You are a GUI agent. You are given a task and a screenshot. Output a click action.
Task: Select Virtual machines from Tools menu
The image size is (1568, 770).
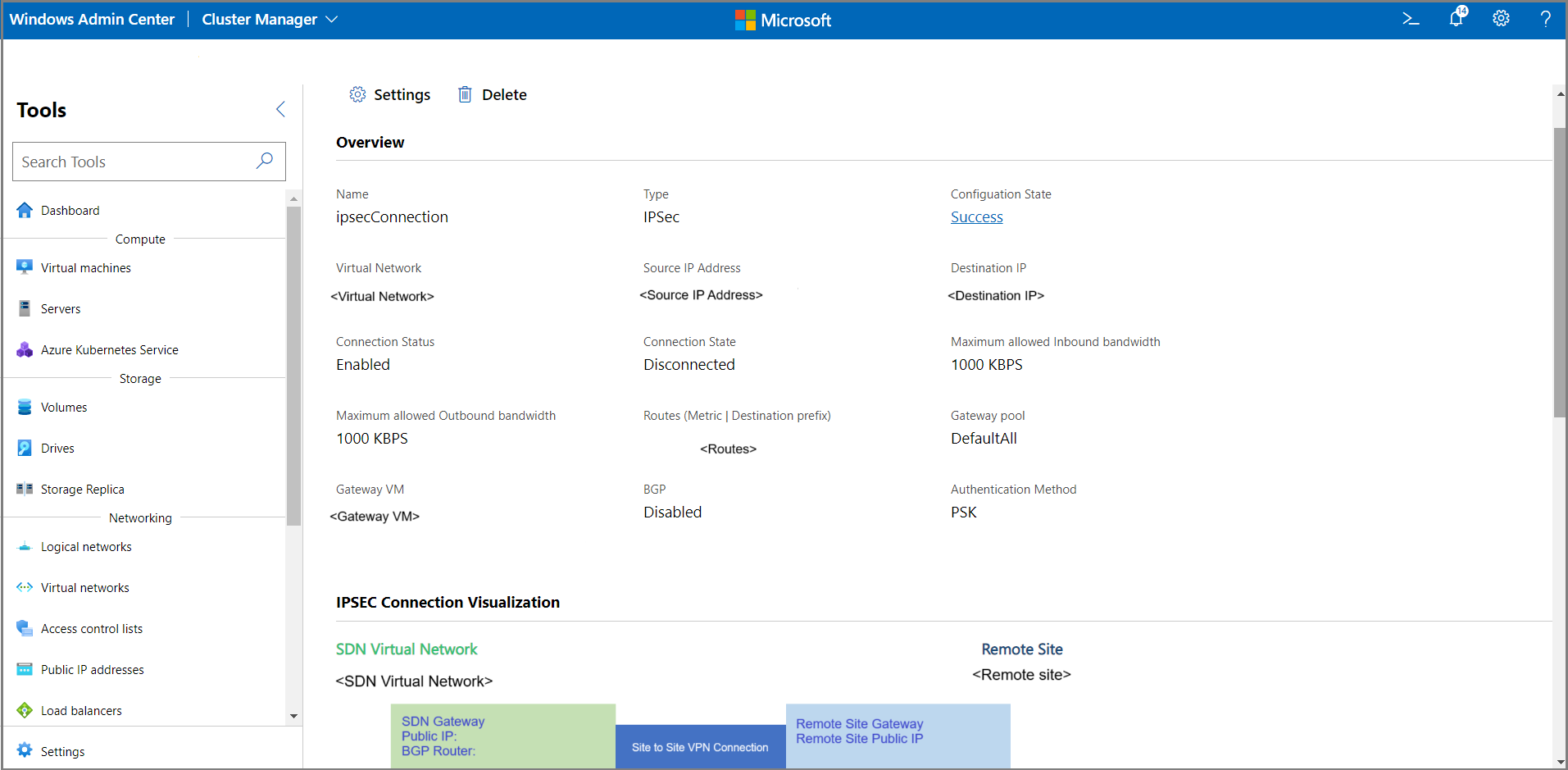click(x=85, y=268)
